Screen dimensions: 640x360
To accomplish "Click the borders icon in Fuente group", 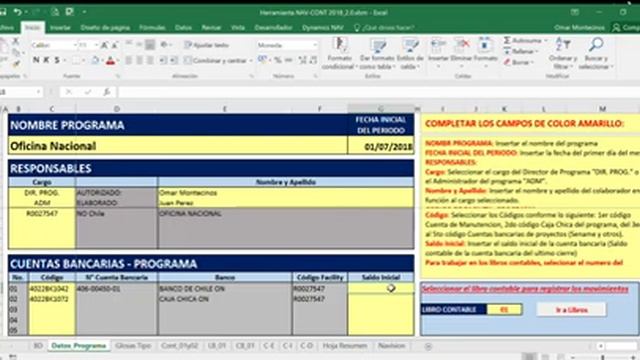I will point(76,60).
